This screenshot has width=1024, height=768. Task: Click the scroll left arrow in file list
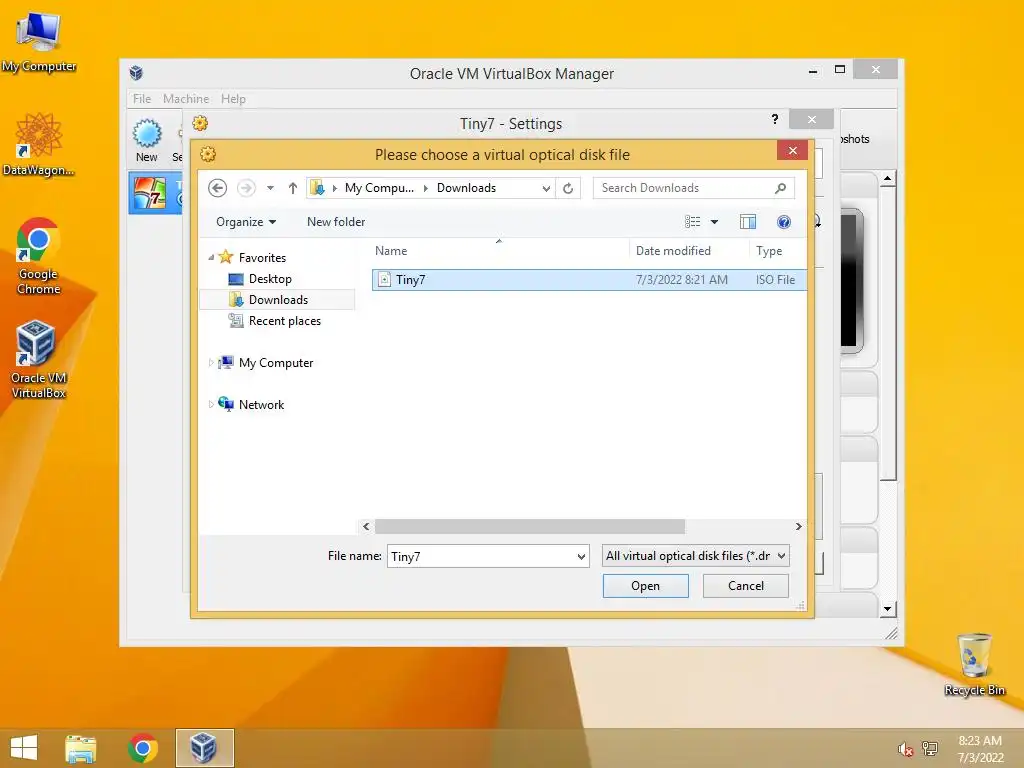tap(366, 526)
